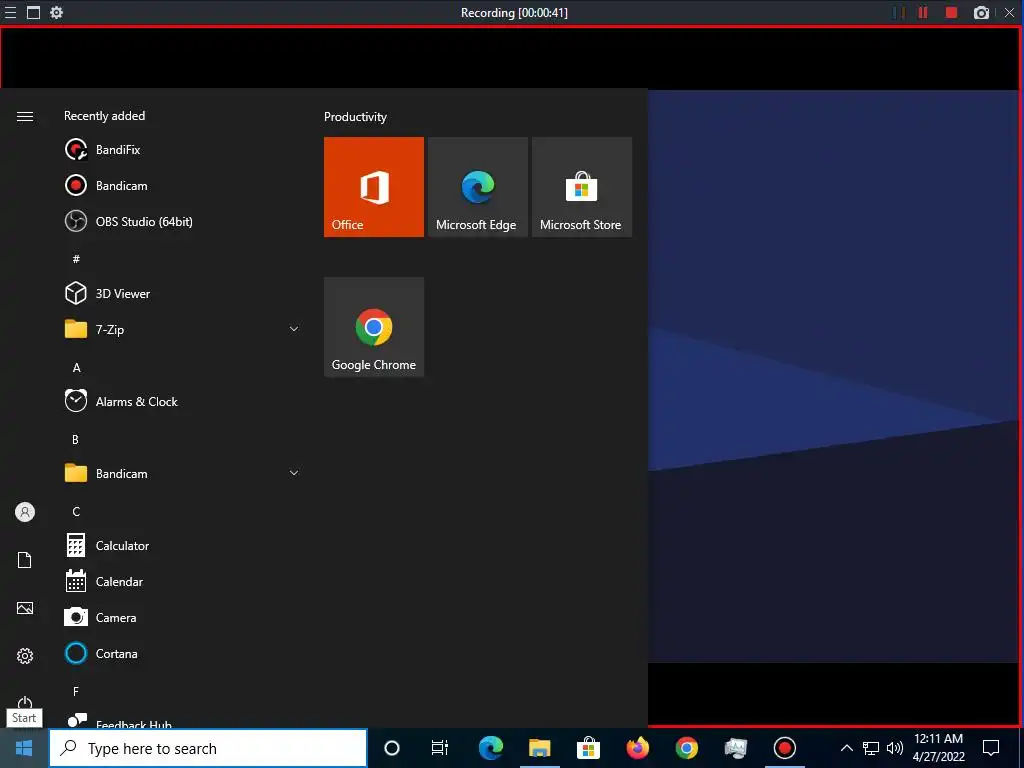Open Bandicam from the taskbar

[784, 748]
